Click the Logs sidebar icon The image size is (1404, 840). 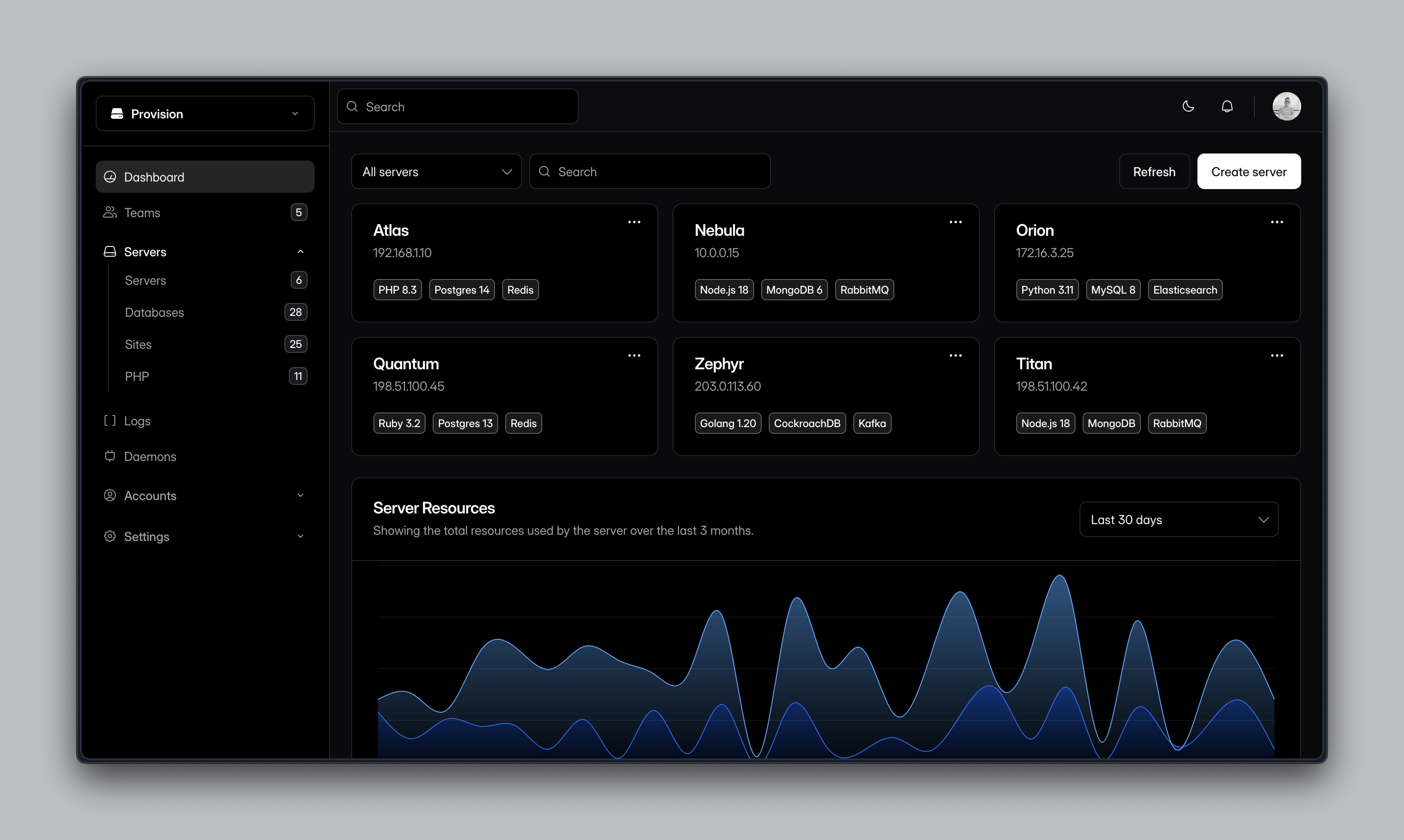[x=109, y=420]
